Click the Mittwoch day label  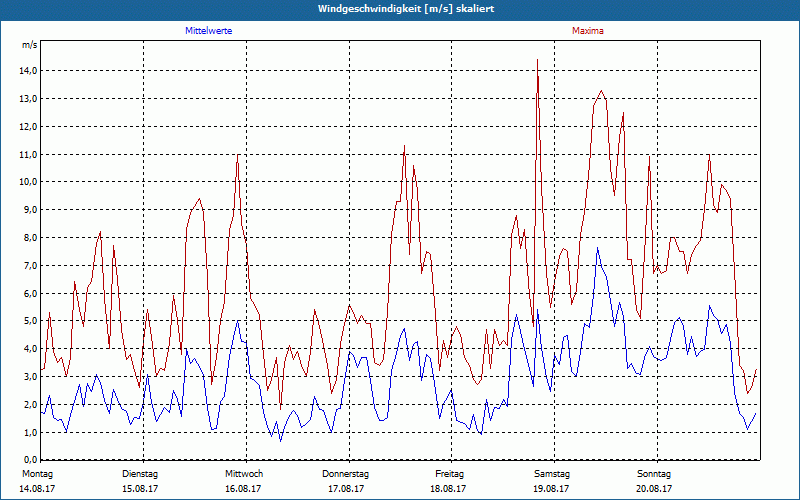244,474
